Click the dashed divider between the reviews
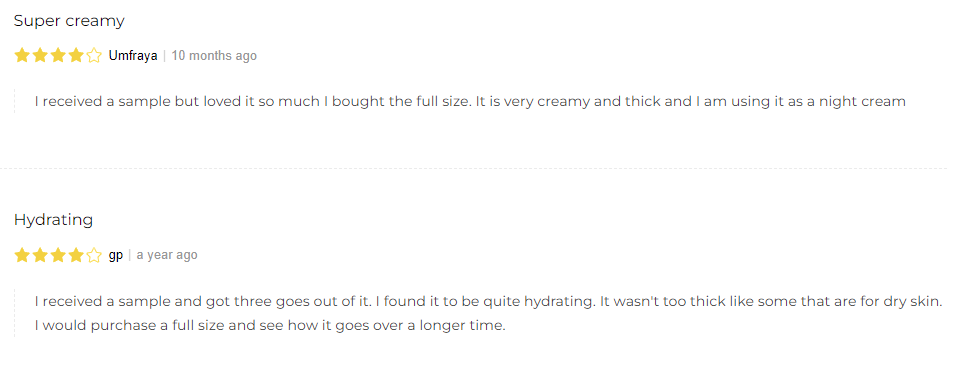This screenshot has width=972, height=375. pos(474,168)
